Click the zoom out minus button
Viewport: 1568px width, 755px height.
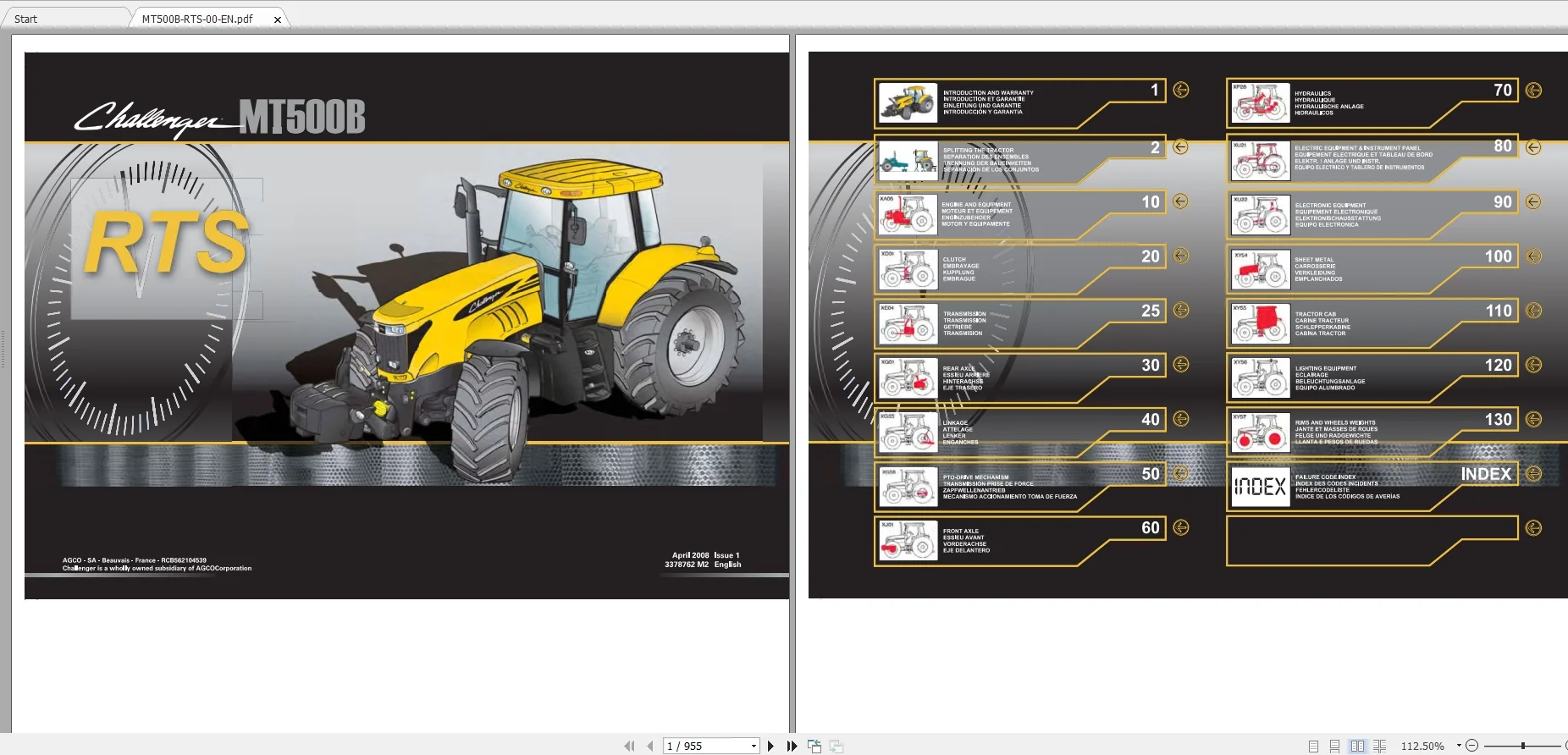click(x=1471, y=746)
